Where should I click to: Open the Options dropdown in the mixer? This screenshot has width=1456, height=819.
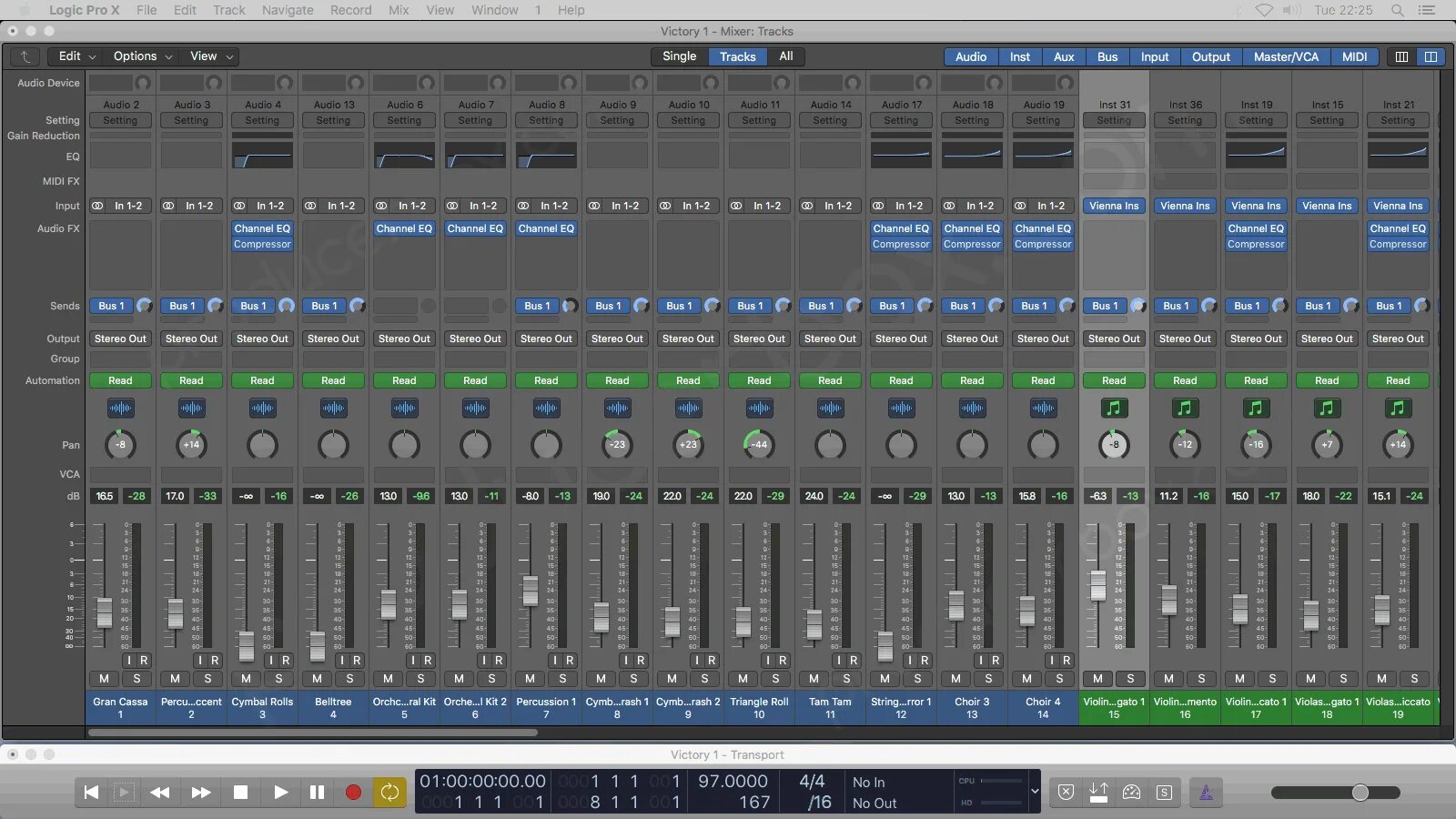(135, 56)
